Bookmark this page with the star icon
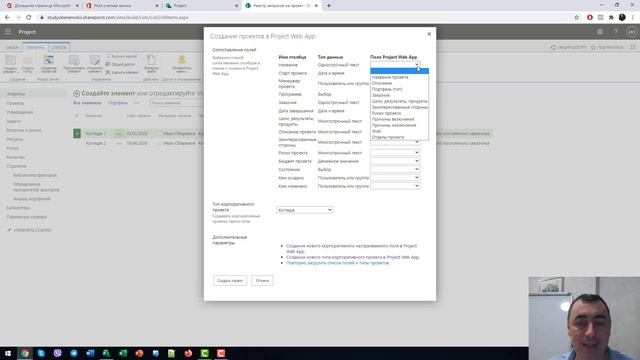Viewport: 640px width, 360px height. (x=576, y=18)
